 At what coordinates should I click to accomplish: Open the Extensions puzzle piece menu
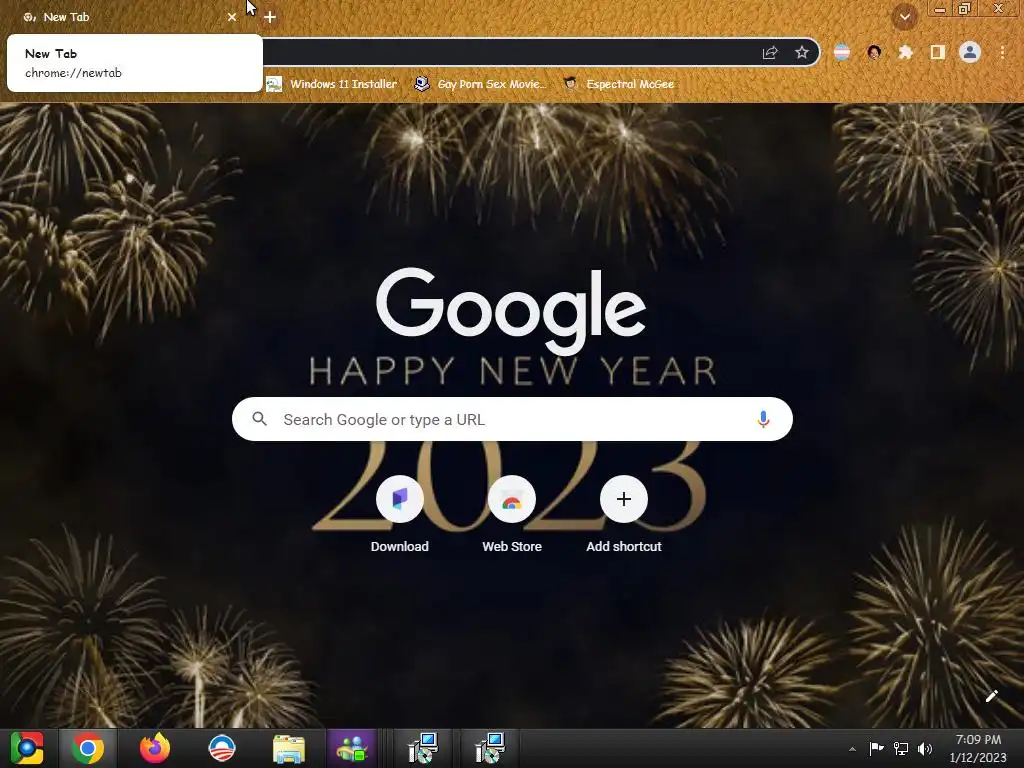click(905, 52)
